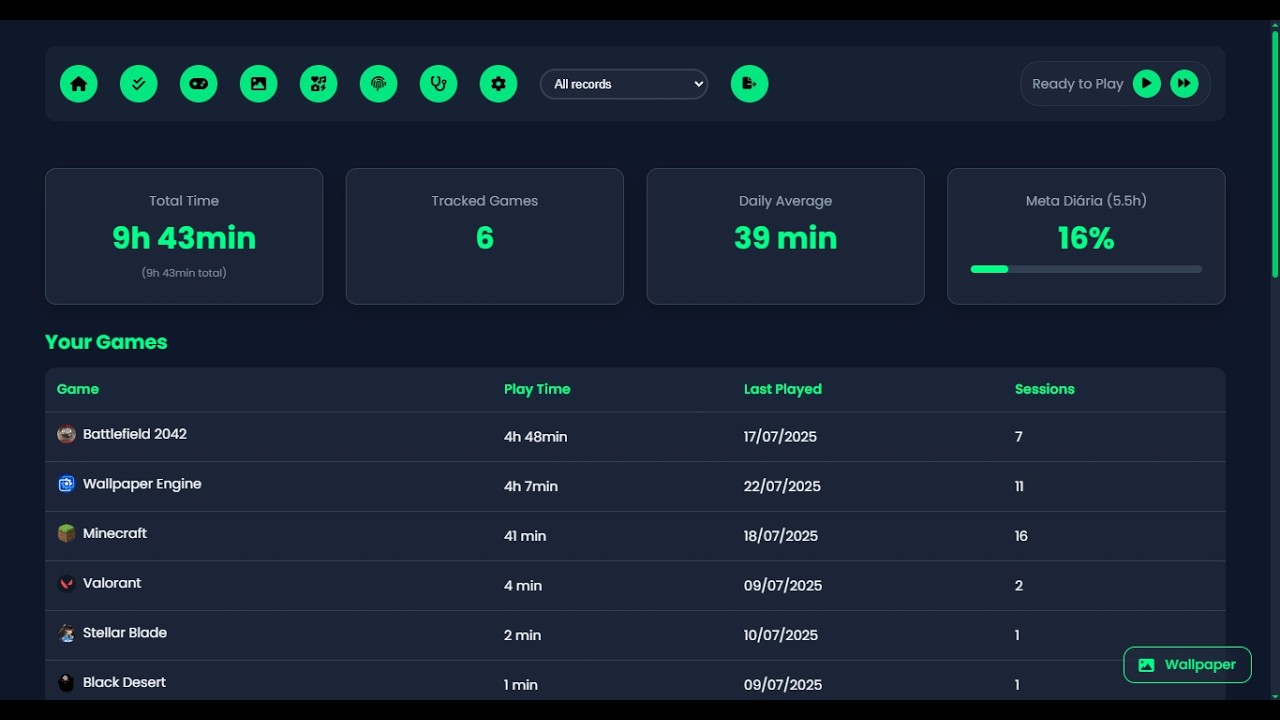
Task: Click the 16% daily goal value
Action: point(1086,238)
